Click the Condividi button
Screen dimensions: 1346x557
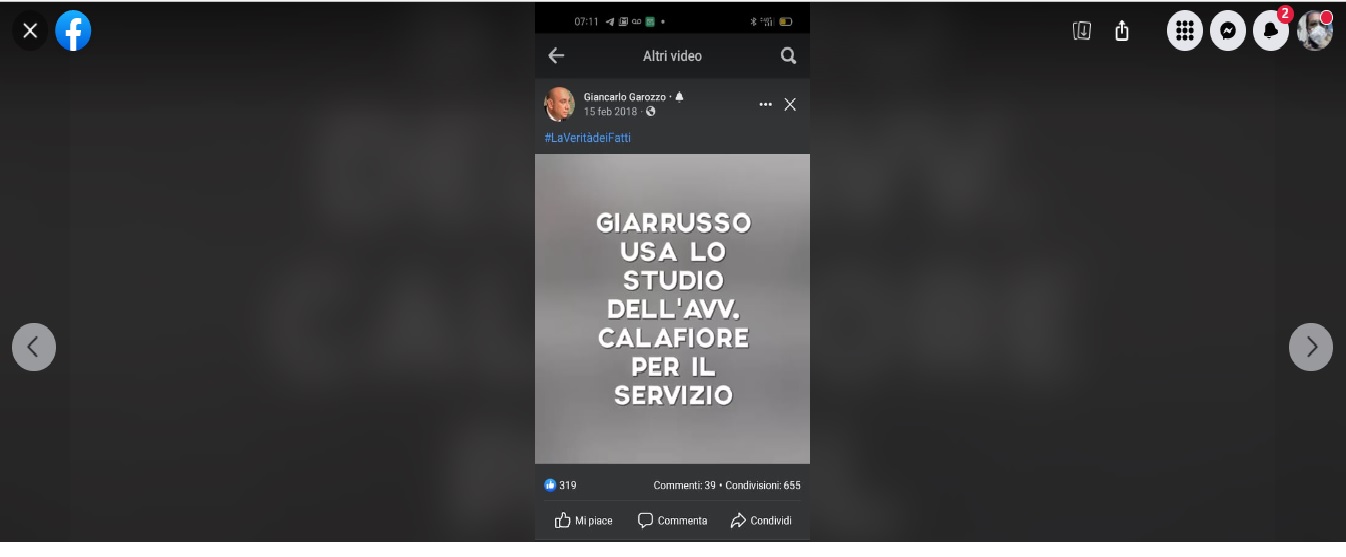pyautogui.click(x=761, y=520)
